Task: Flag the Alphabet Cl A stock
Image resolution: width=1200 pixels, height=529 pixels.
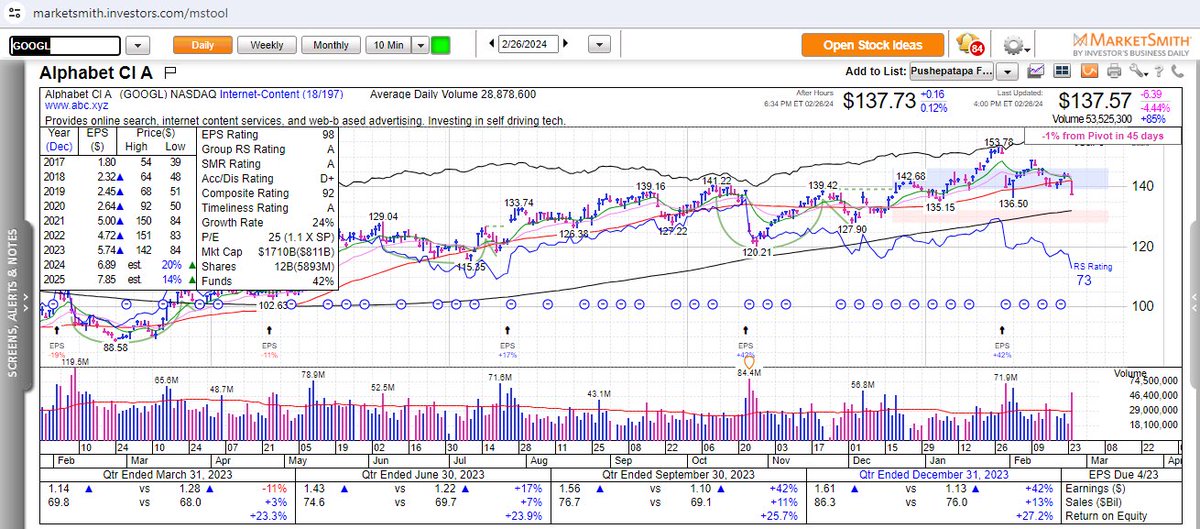Action: point(170,72)
